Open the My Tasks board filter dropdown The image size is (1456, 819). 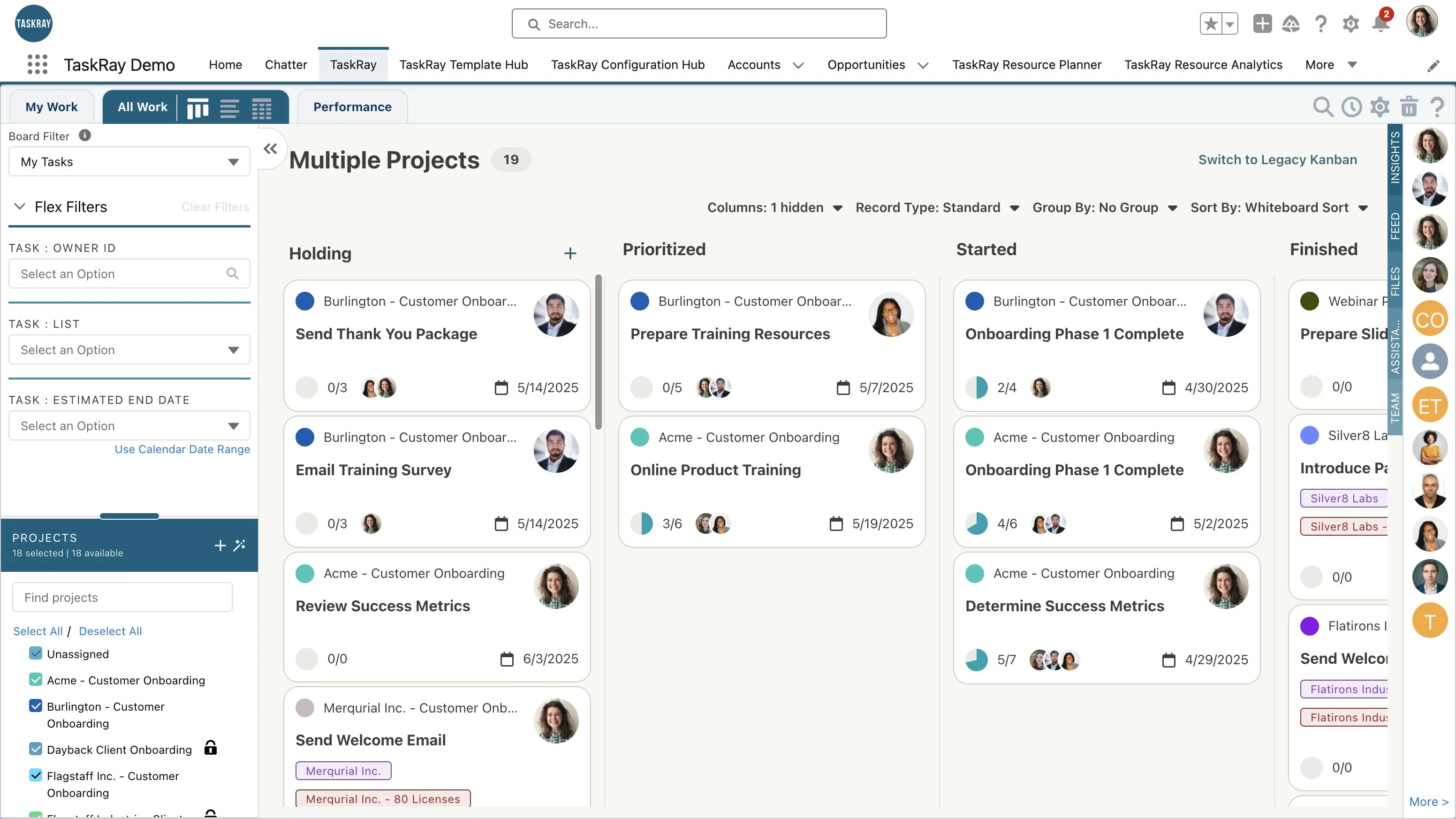pyautogui.click(x=129, y=162)
